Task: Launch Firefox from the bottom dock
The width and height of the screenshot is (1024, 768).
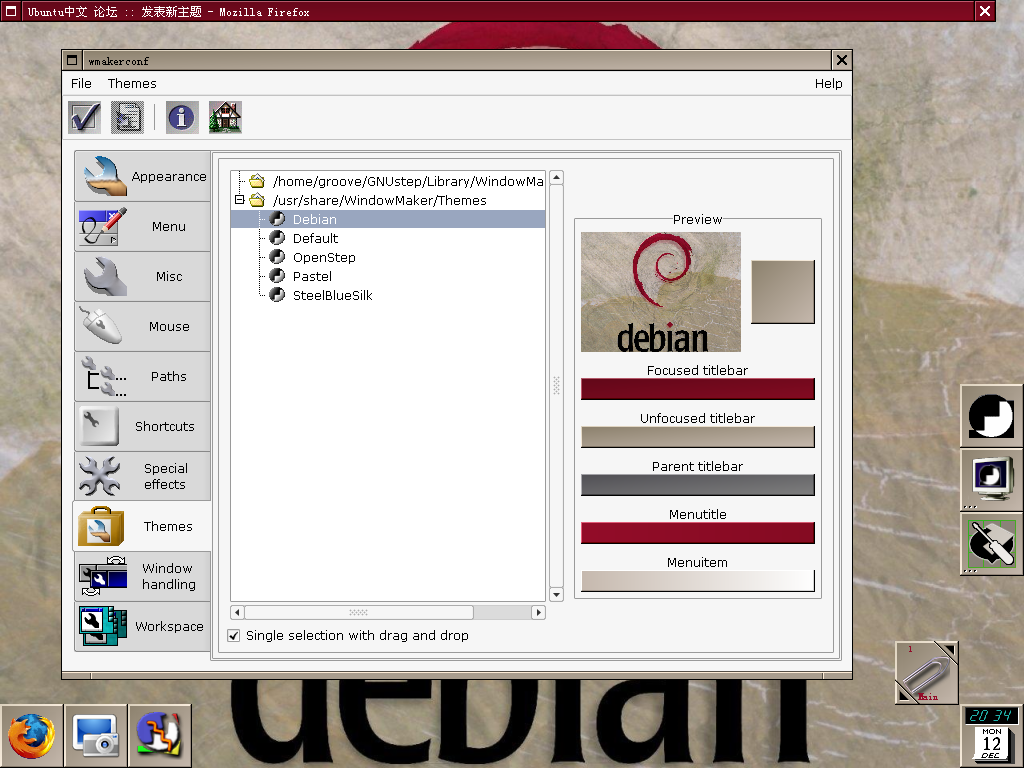Action: 31,736
